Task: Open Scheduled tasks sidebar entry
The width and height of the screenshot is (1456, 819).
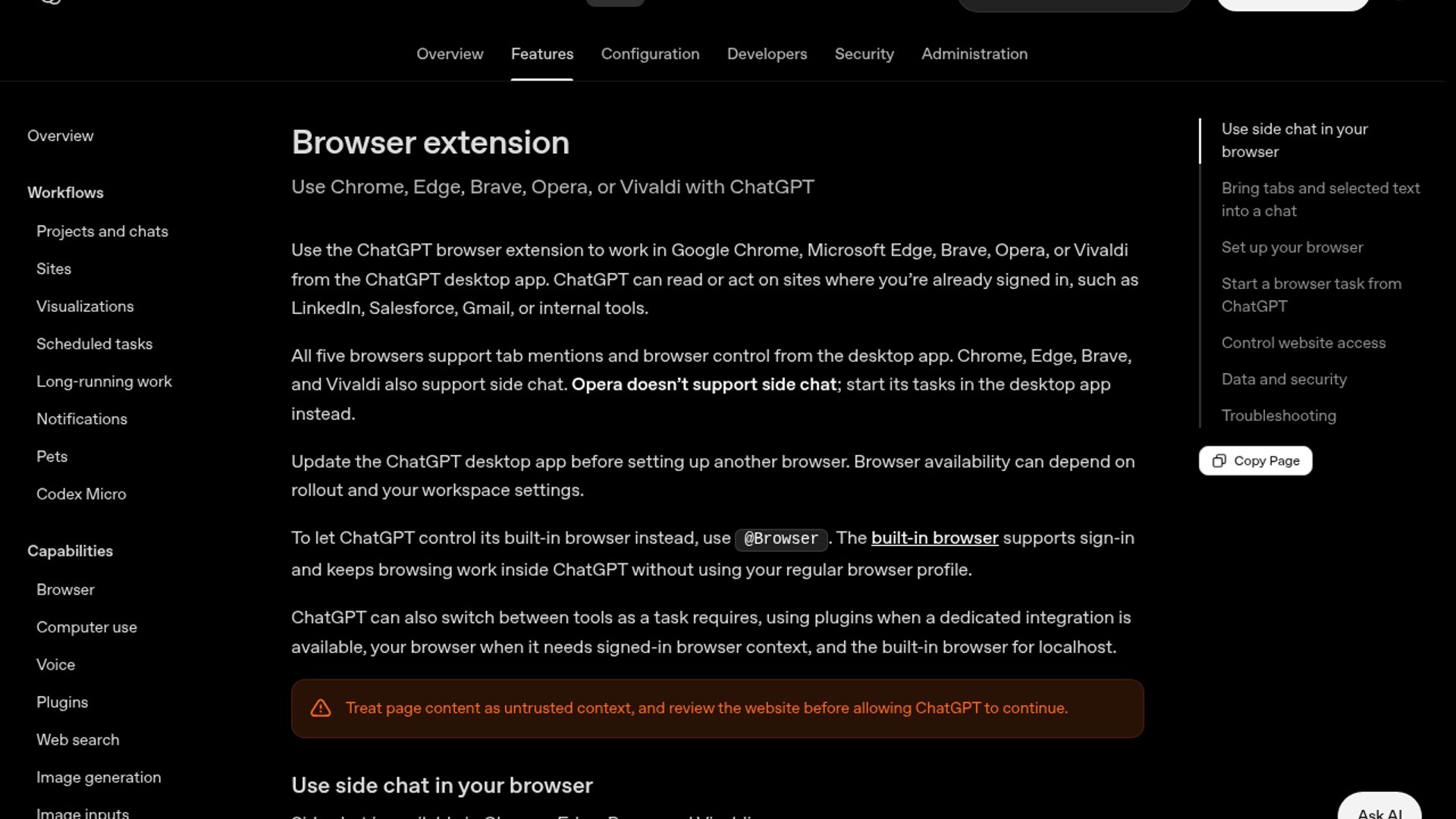Action: 95,344
